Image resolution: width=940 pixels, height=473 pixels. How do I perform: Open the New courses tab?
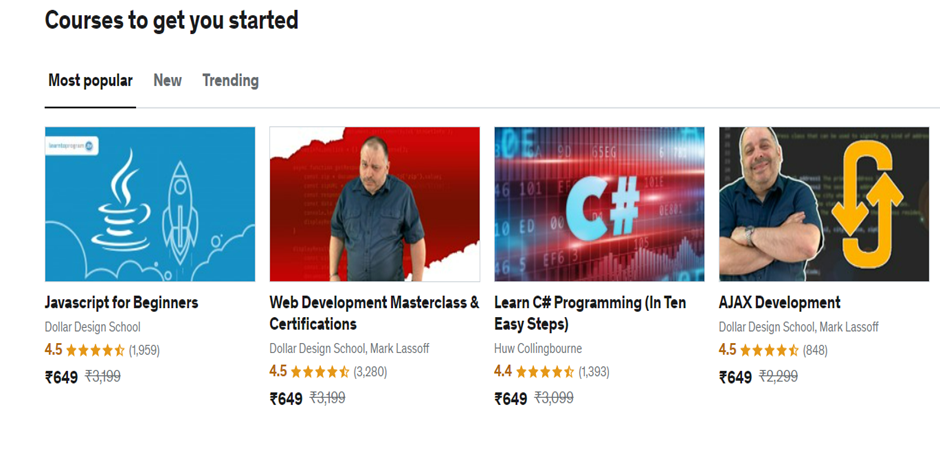pyautogui.click(x=167, y=80)
